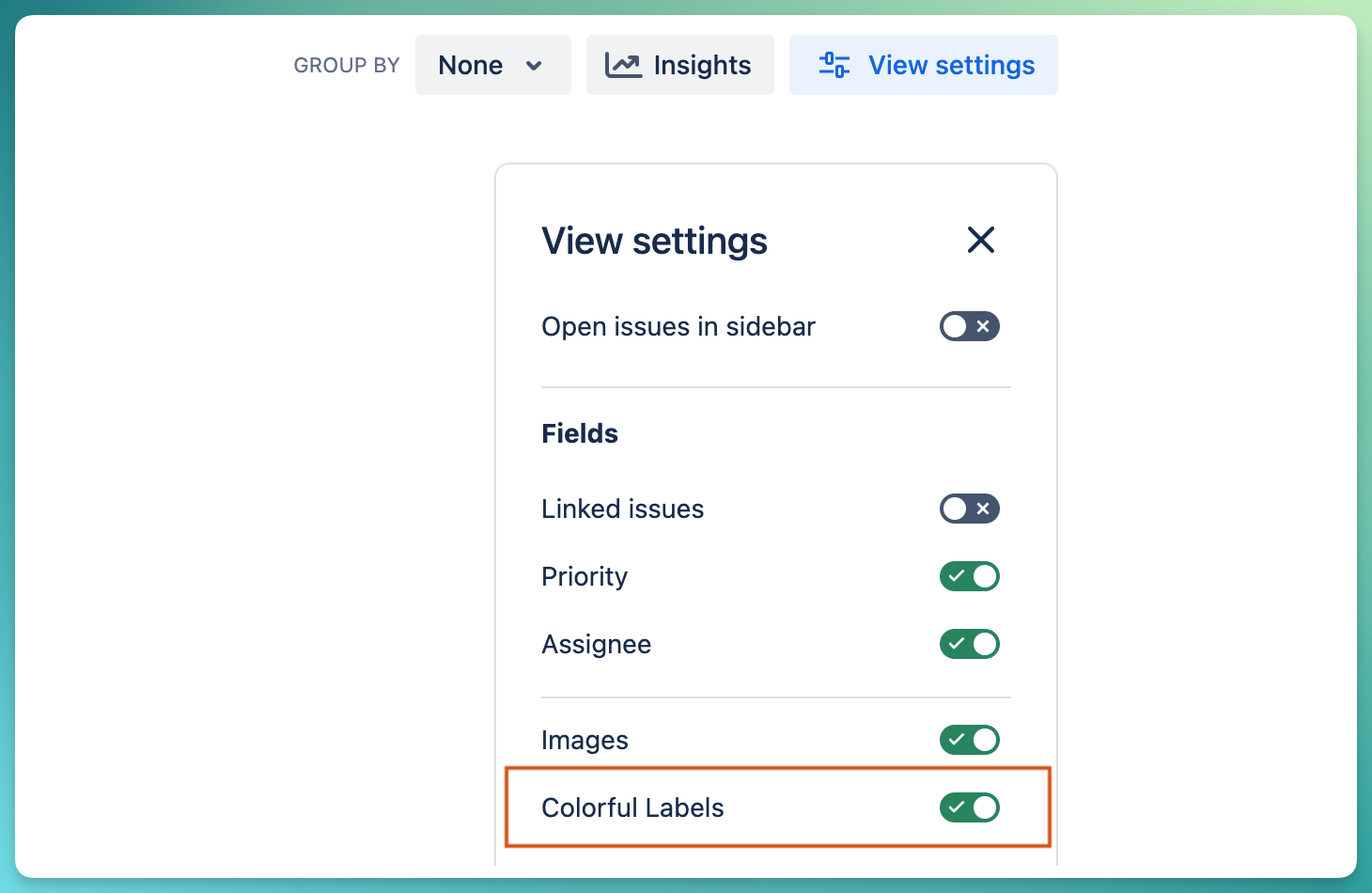Select the Colorful Labels label text
The width and height of the screenshot is (1372, 893).
tap(632, 807)
